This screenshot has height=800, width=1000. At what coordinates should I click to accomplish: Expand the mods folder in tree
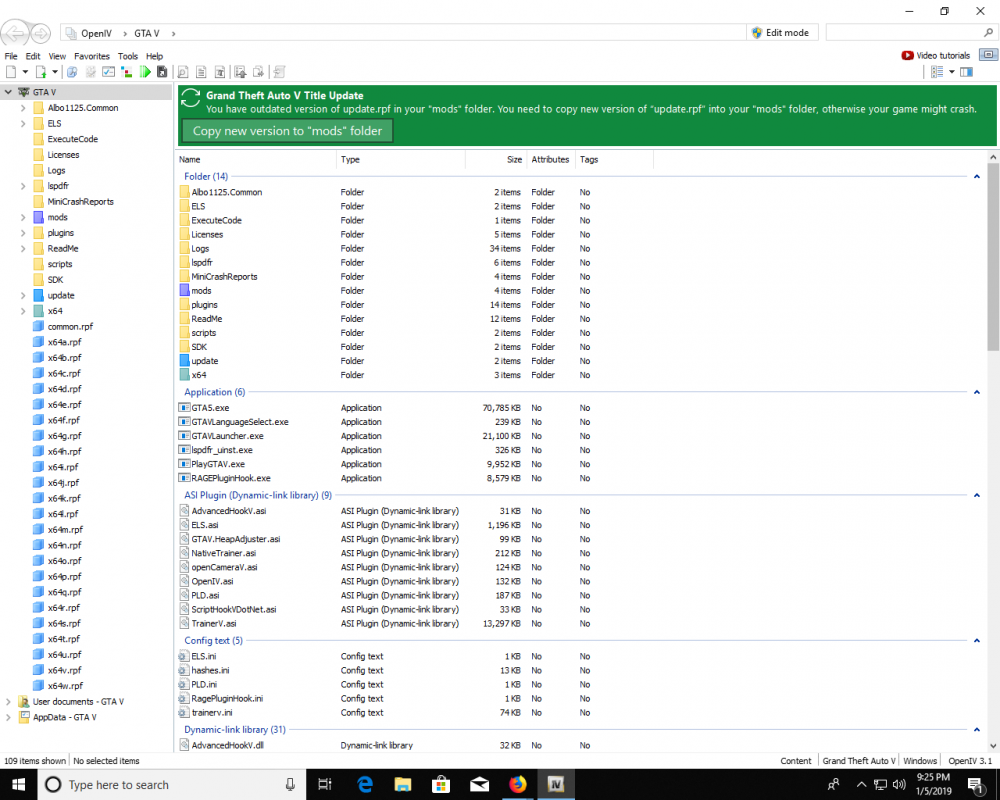(23, 217)
